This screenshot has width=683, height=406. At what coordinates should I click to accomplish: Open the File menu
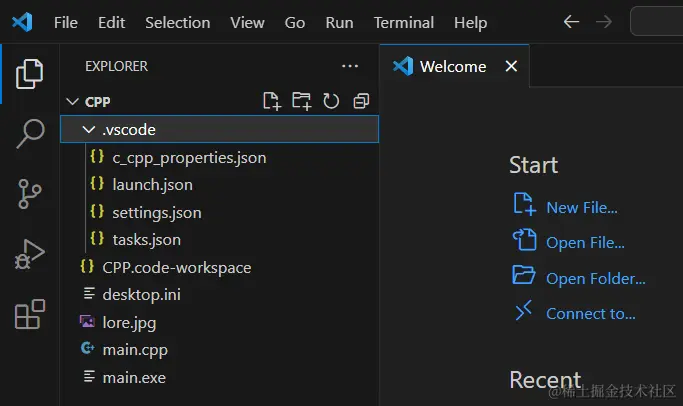(x=66, y=22)
